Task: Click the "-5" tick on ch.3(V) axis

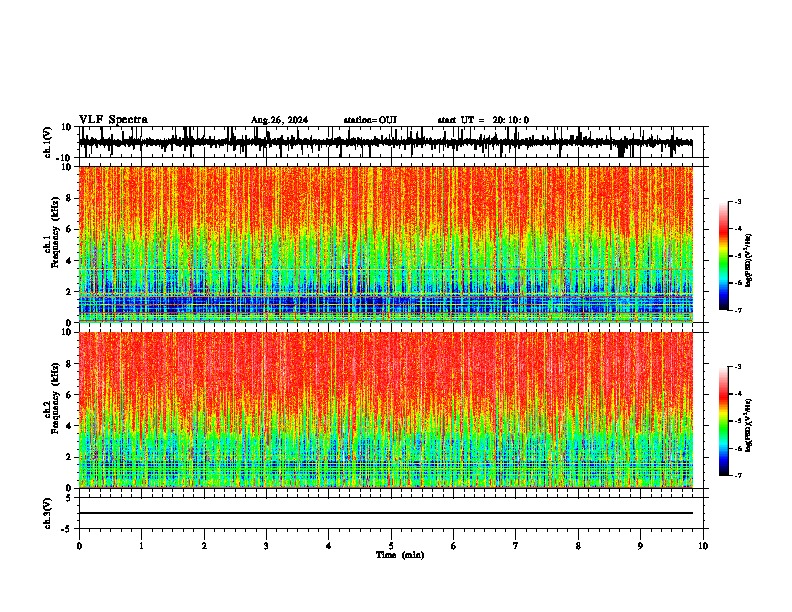Action: point(67,529)
